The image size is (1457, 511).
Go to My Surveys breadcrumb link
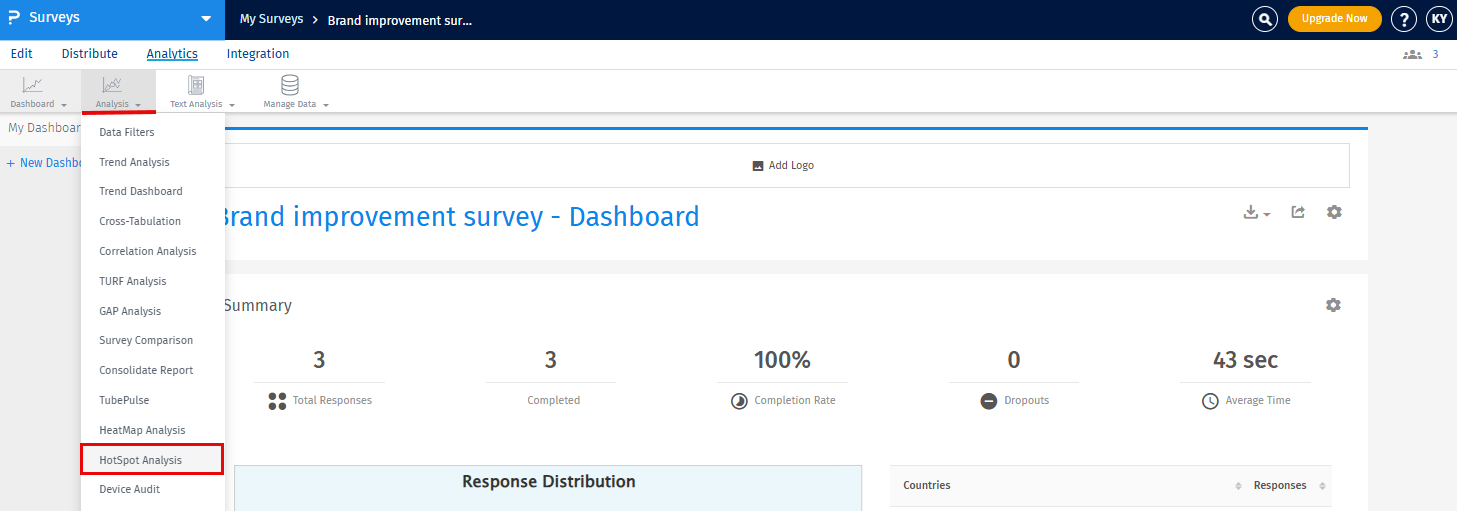point(271,19)
